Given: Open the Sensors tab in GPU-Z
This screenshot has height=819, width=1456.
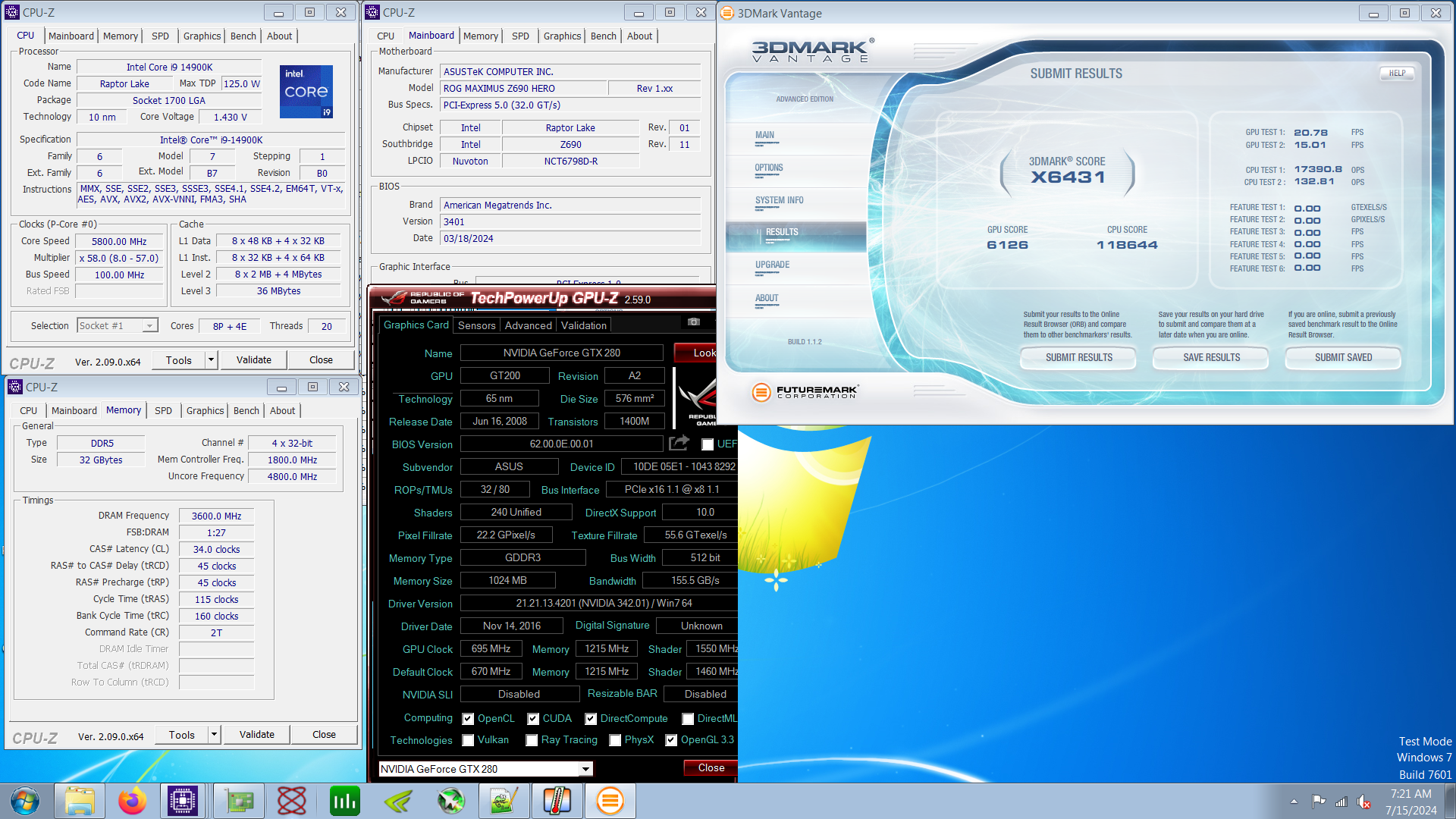Looking at the screenshot, I should click(x=477, y=325).
